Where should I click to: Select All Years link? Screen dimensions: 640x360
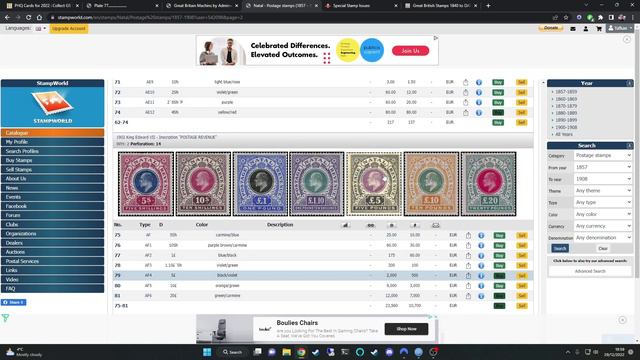564,134
